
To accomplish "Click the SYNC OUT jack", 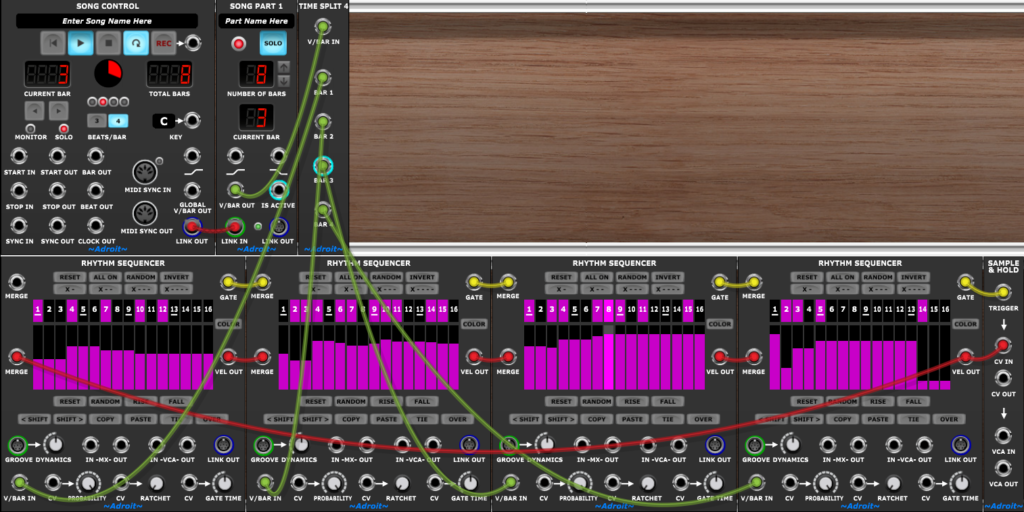I will (x=57, y=225).
